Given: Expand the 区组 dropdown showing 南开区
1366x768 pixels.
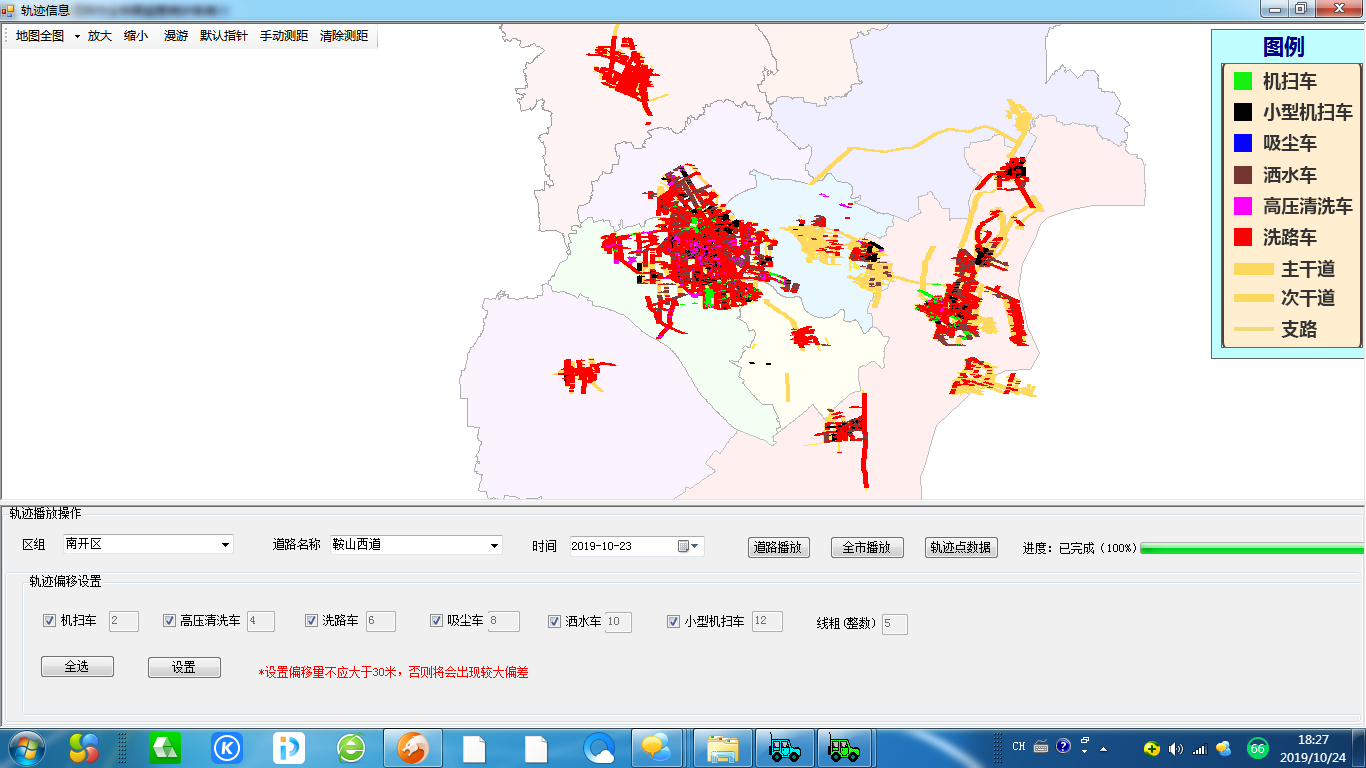Looking at the screenshot, I should pos(224,545).
